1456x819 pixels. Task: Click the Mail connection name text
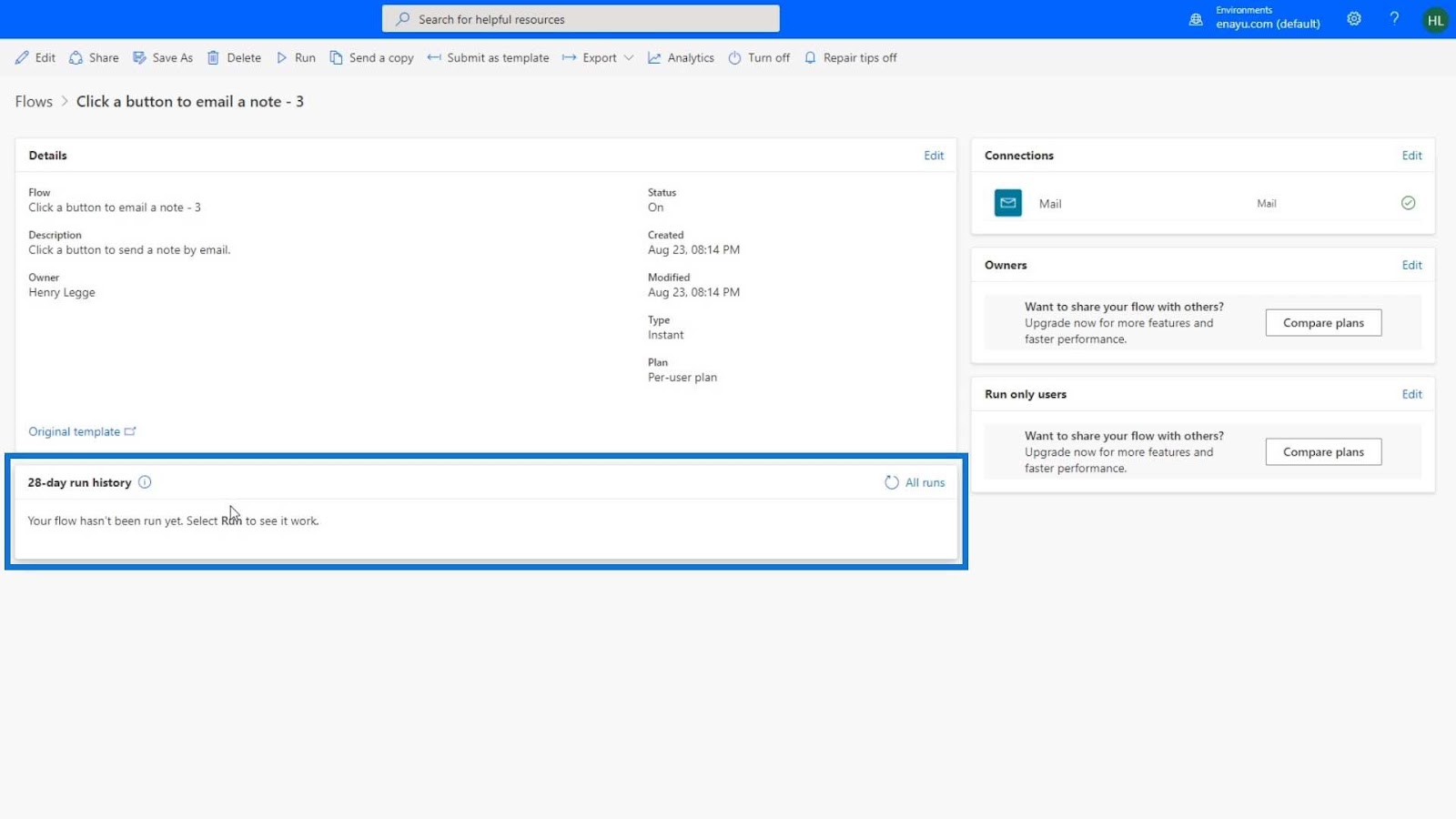(1050, 204)
